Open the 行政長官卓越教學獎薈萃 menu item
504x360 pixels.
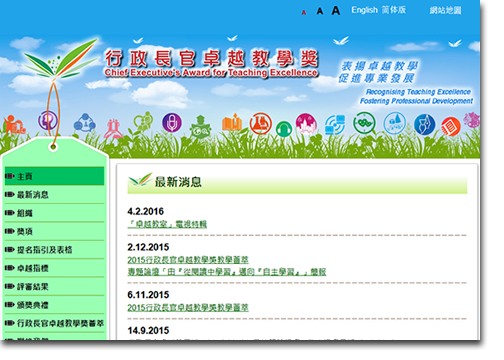[x=54, y=323]
